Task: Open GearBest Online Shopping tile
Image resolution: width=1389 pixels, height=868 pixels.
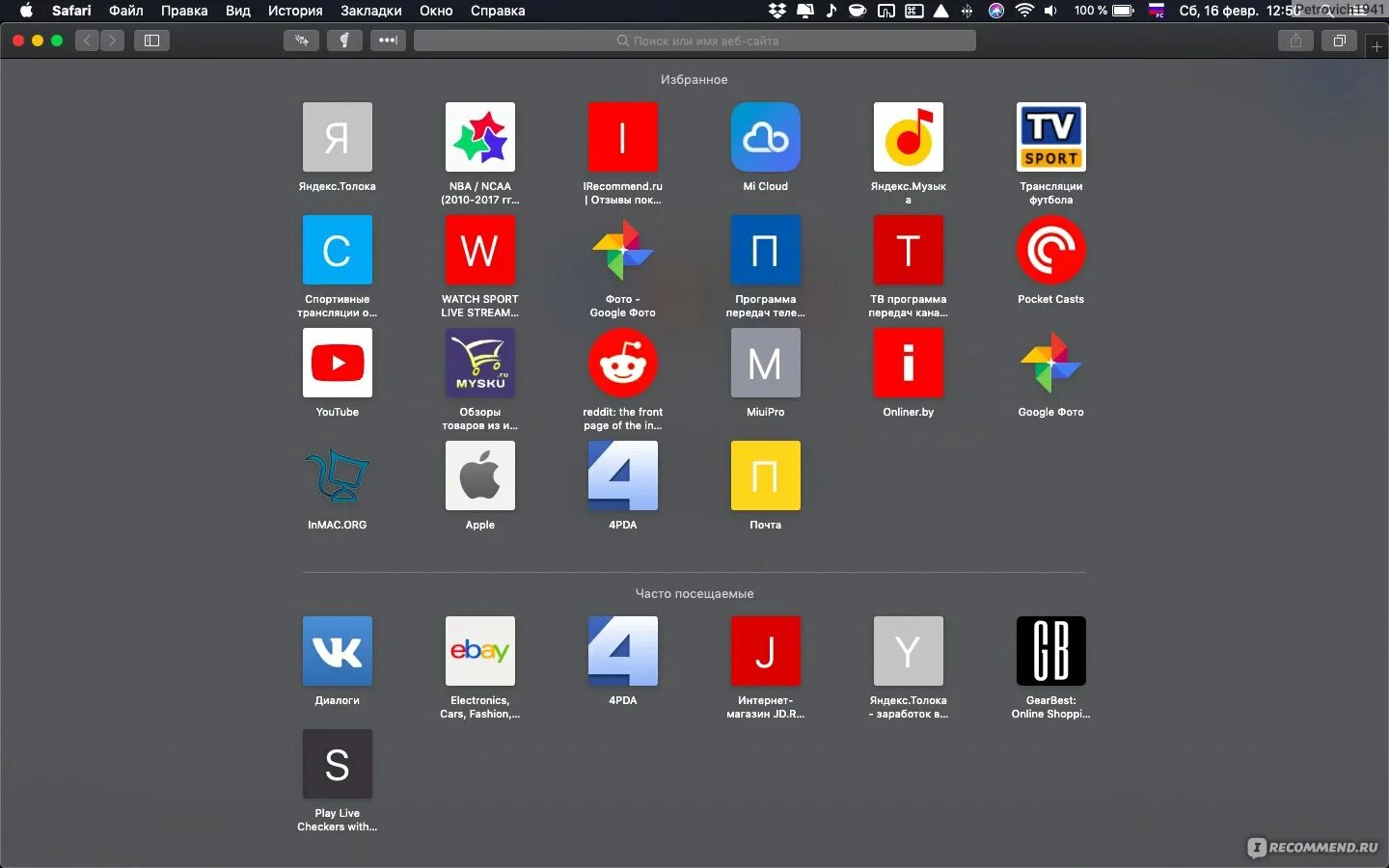Action: point(1050,651)
